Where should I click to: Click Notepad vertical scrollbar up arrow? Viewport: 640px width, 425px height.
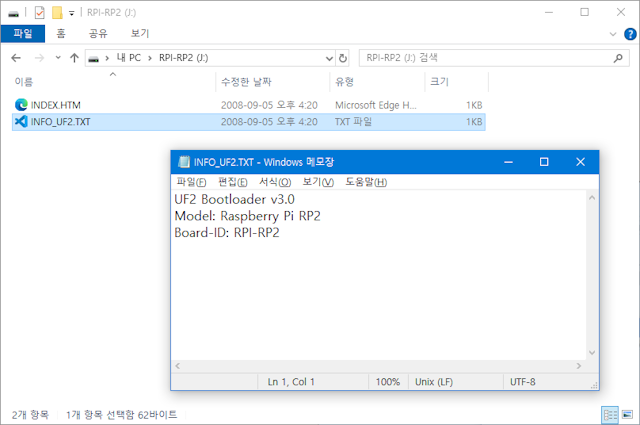coord(592,198)
